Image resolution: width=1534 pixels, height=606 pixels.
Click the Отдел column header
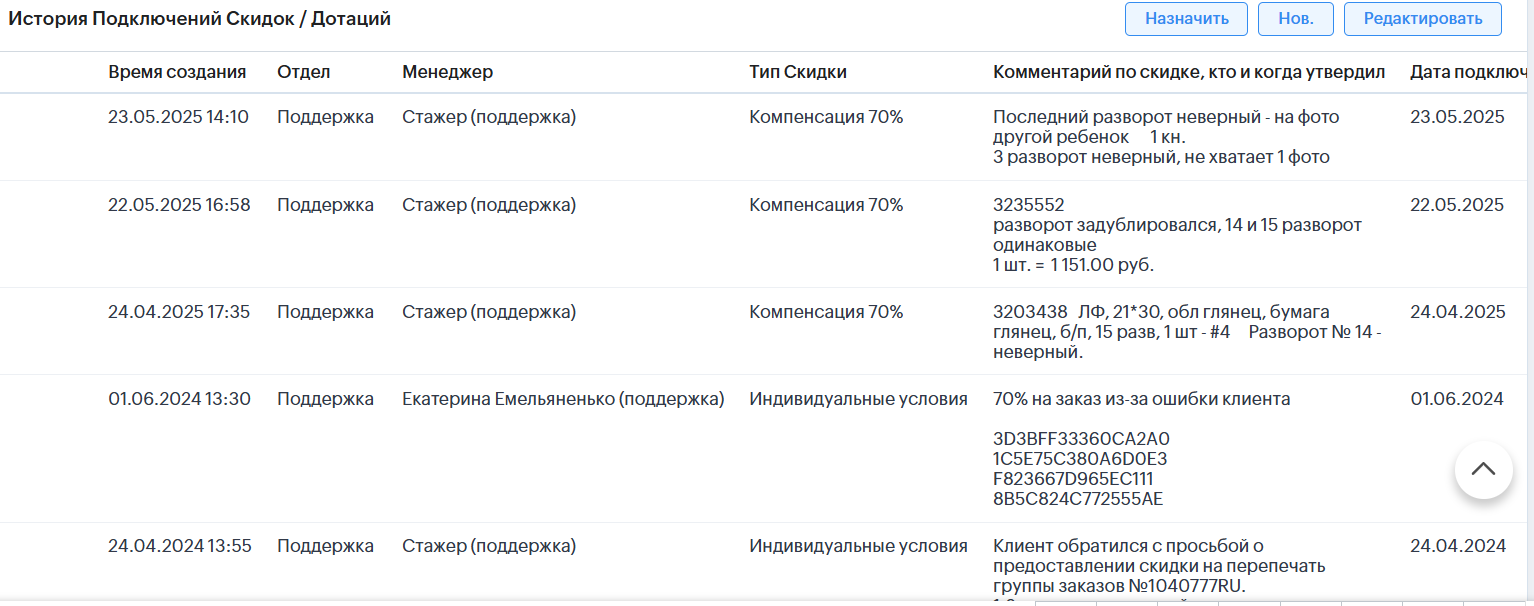tap(303, 72)
